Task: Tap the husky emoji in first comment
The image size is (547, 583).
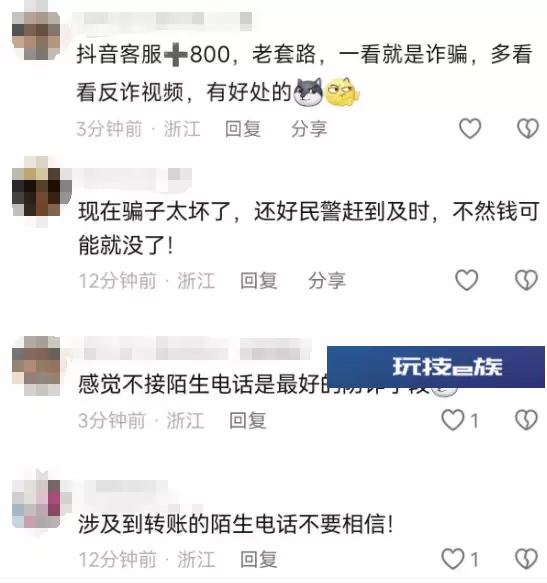Action: point(308,92)
